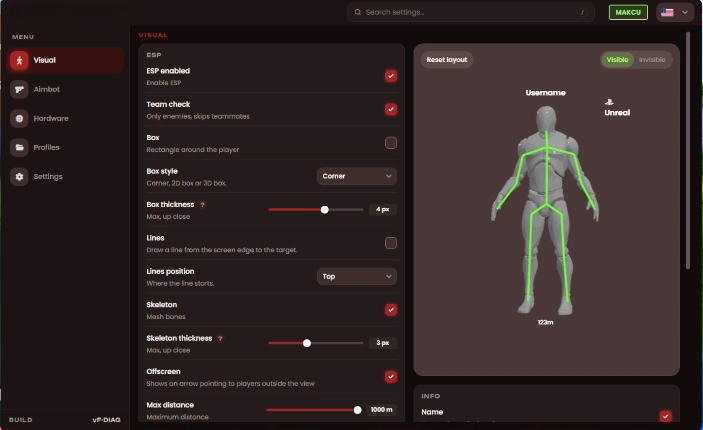Click the 3D character model preview
Screen dimensions: 703x430
[546, 210]
